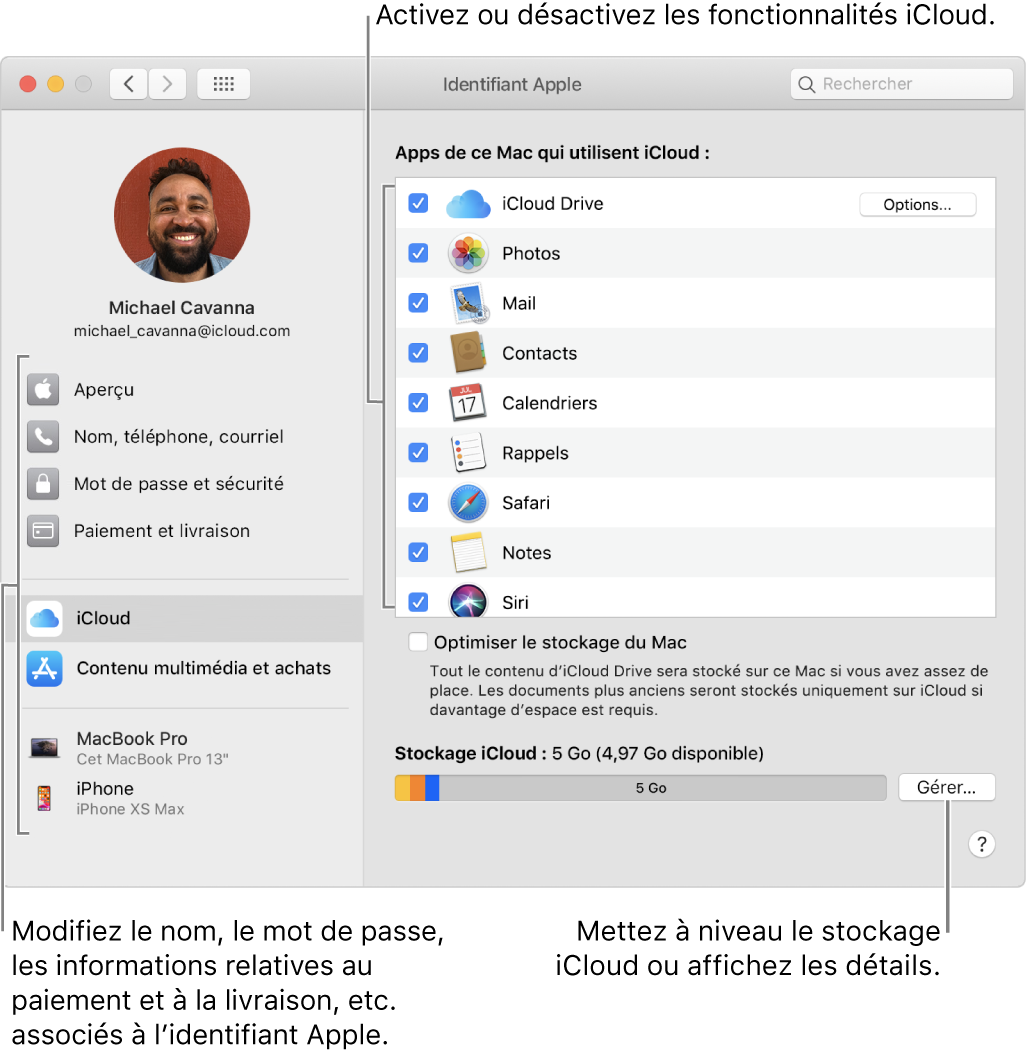Click the MacBook Pro device icon
Image resolution: width=1027 pixels, height=1056 pixels.
(x=44, y=747)
